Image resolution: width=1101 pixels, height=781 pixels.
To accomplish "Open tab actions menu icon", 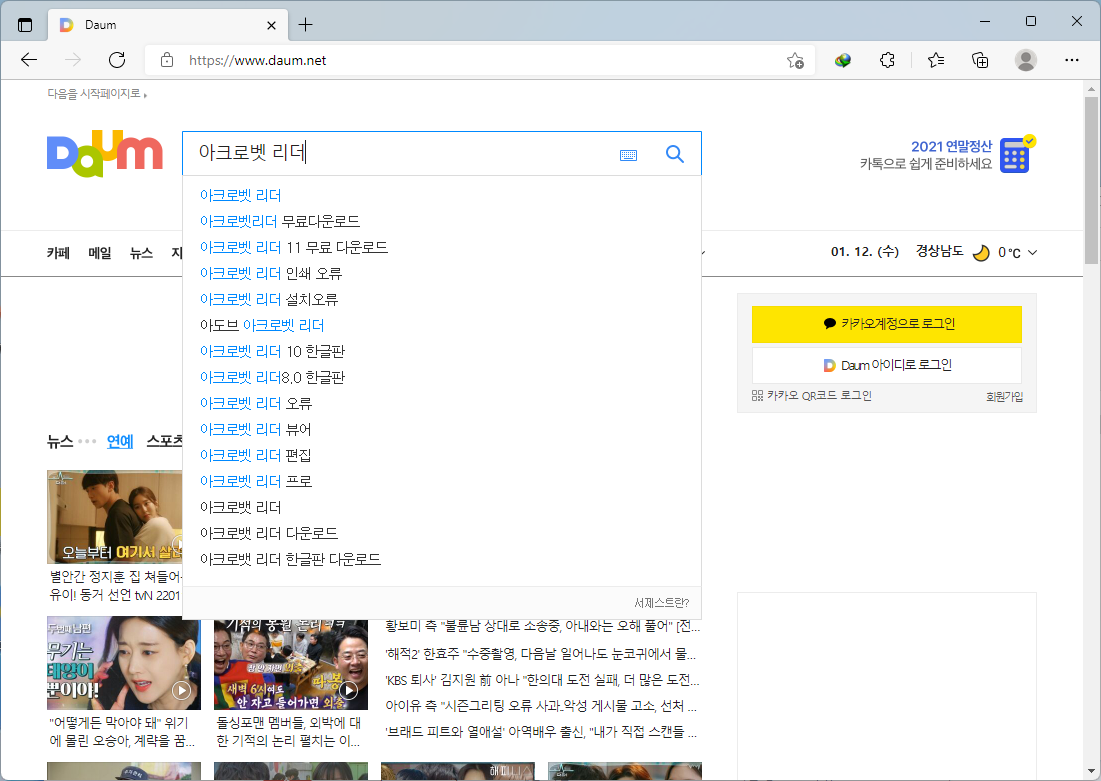I will 25,25.
